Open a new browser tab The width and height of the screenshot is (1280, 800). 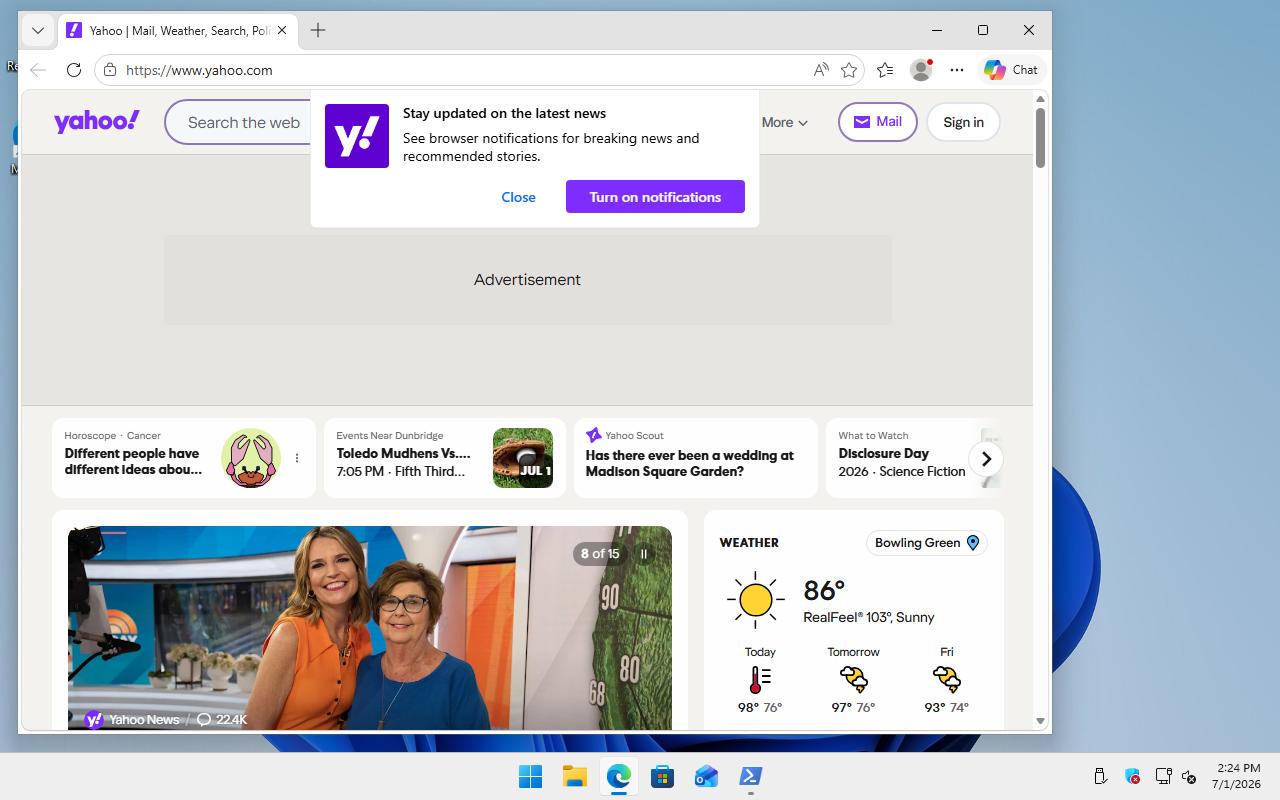coord(318,30)
